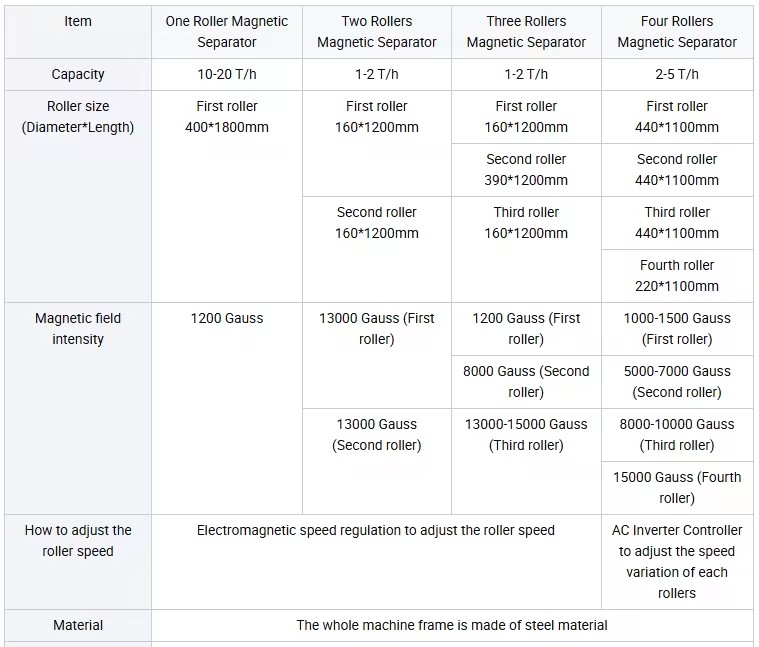This screenshot has width=759, height=647.
Task: Select the 400*1800mm first roller cell
Action: point(227,196)
